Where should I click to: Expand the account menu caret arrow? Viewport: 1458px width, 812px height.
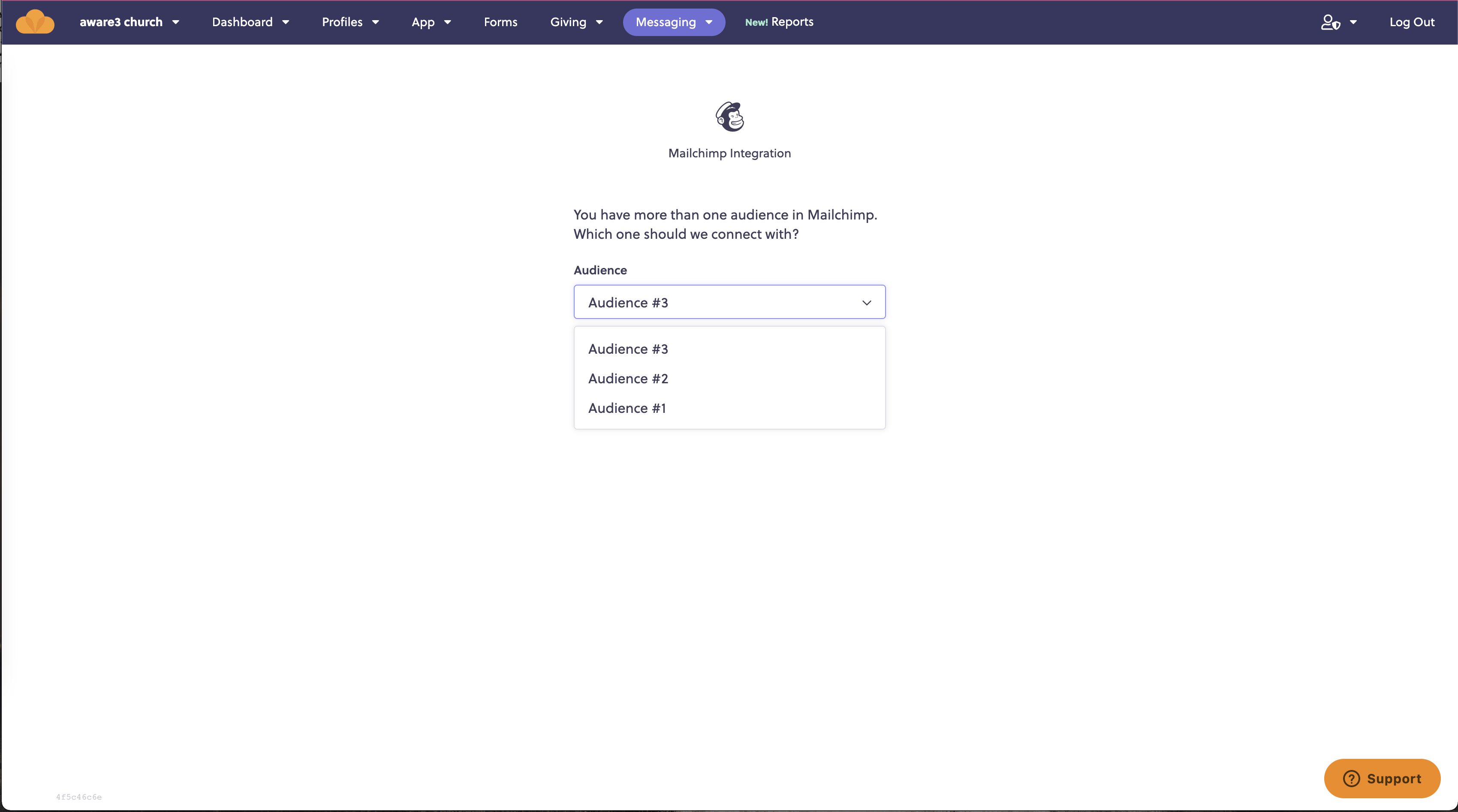click(1353, 22)
